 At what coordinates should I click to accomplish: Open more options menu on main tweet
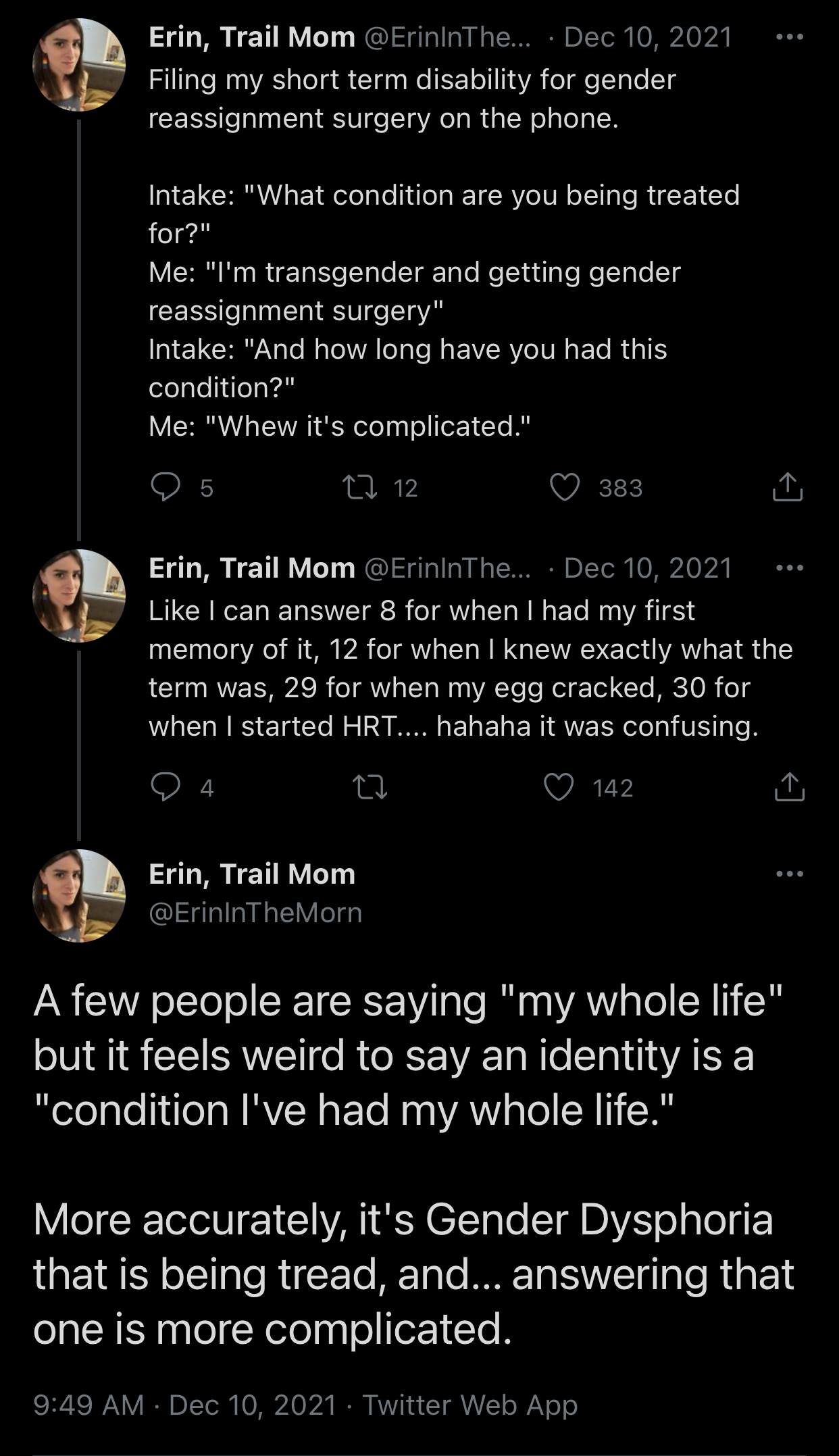789,874
